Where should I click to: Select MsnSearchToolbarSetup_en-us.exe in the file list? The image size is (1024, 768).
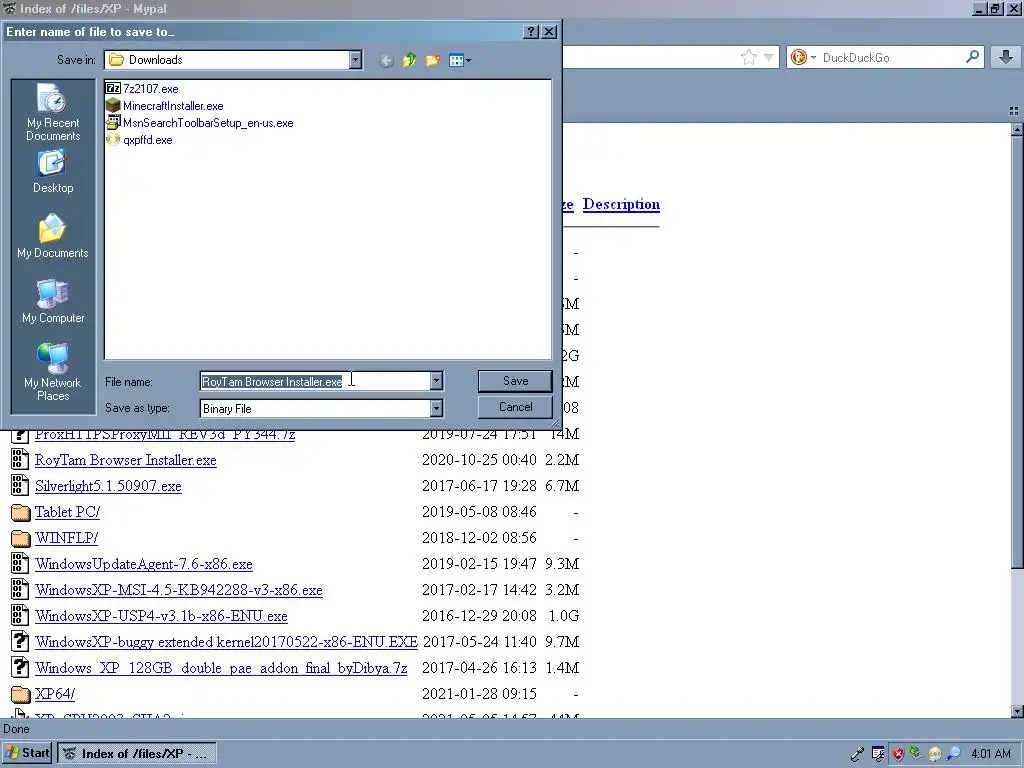click(x=200, y=122)
